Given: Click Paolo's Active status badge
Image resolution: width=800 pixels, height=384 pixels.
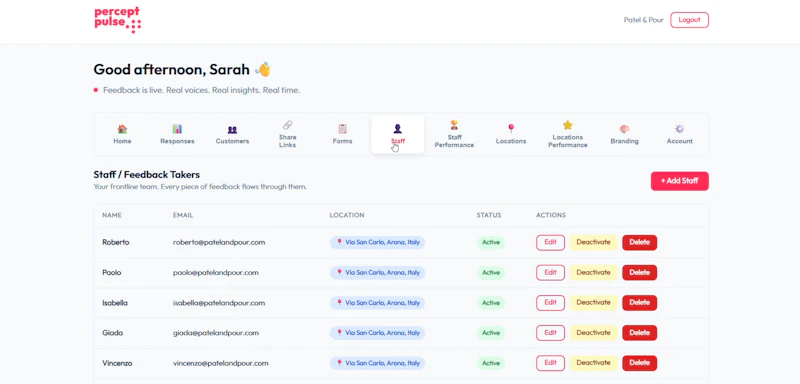Looking at the screenshot, I should point(491,273).
